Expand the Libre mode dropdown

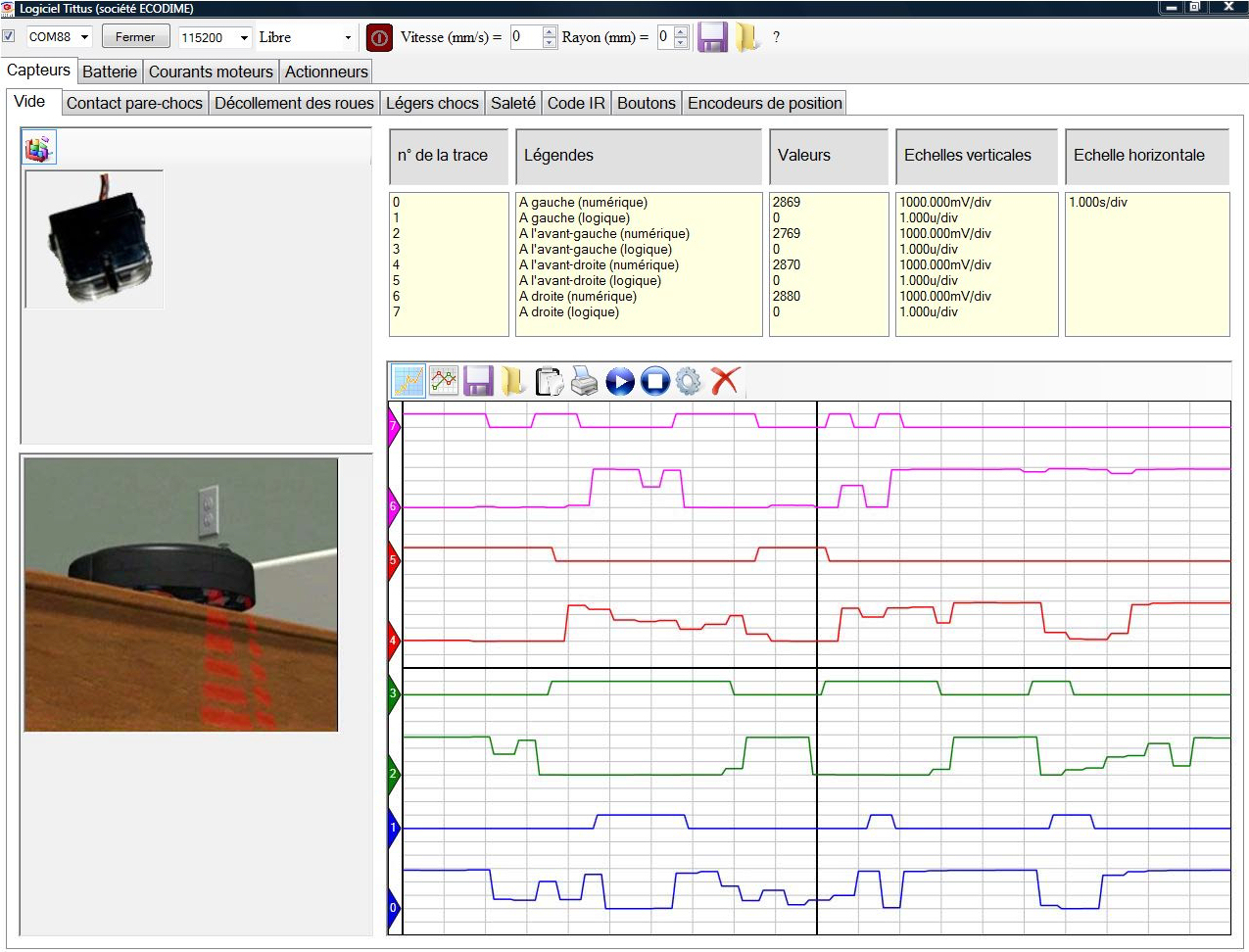(348, 38)
